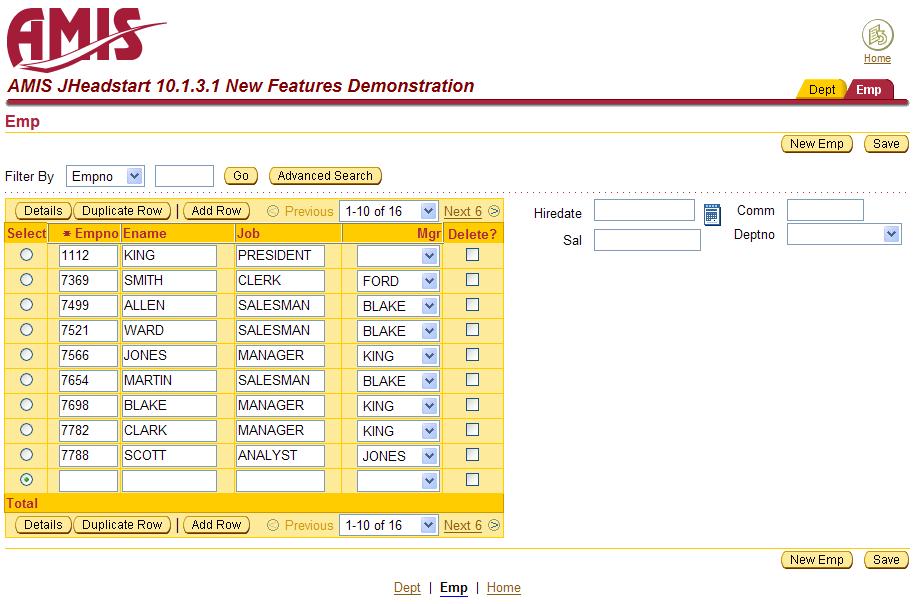Image resolution: width=915 pixels, height=604 pixels.
Task: Select the radio button for KING row
Action: click(27, 255)
